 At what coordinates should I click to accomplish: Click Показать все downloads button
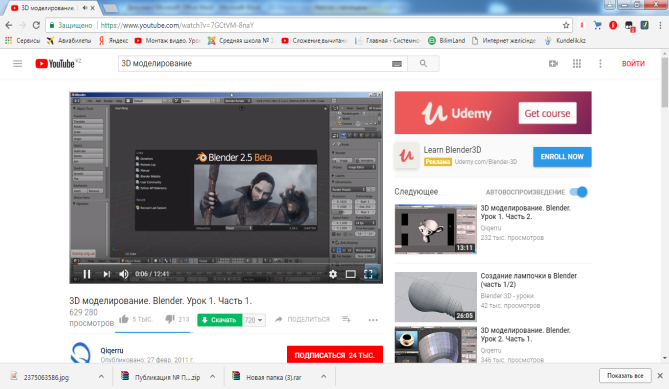point(625,376)
